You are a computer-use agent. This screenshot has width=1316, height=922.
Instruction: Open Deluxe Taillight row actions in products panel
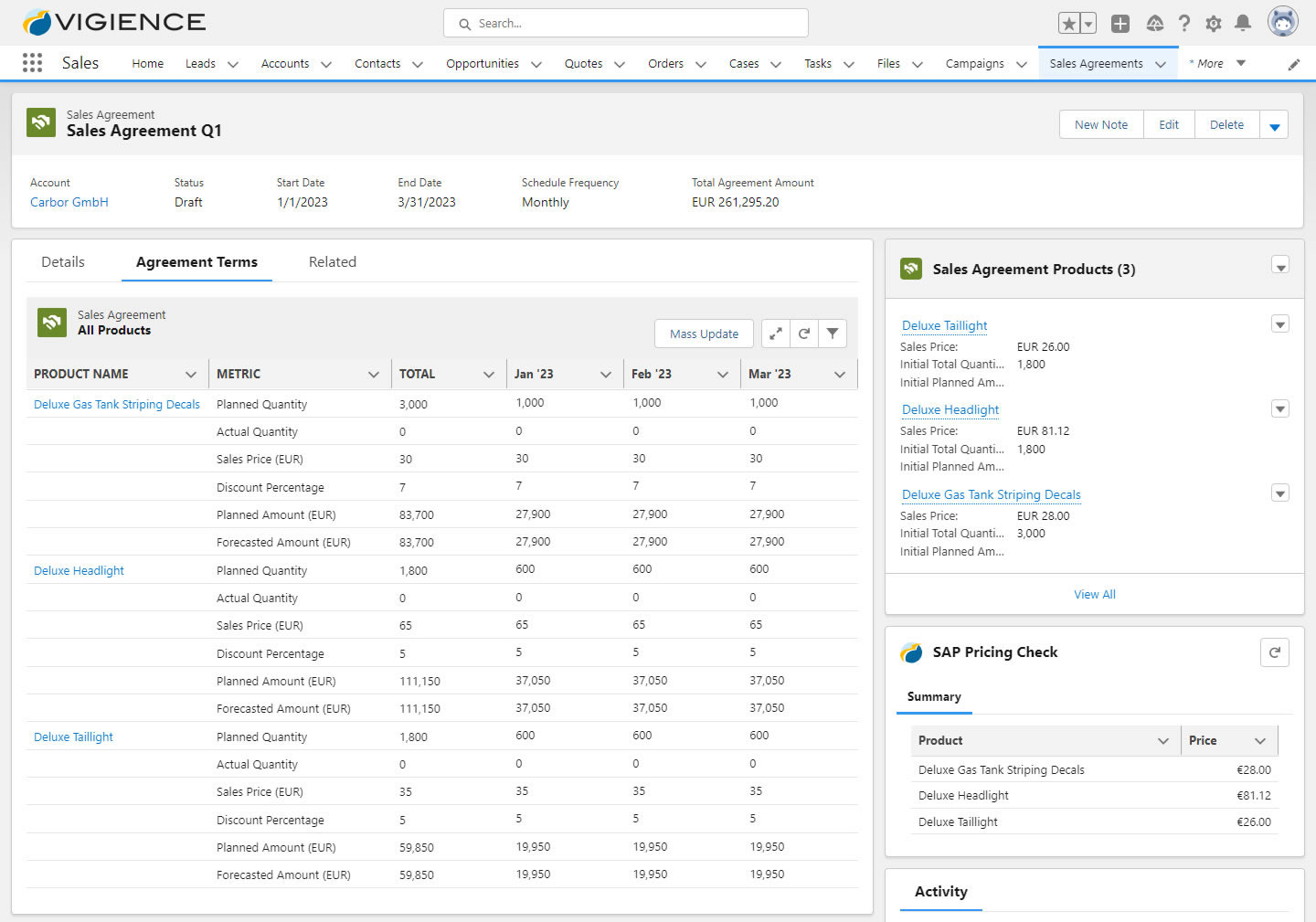pos(1280,324)
